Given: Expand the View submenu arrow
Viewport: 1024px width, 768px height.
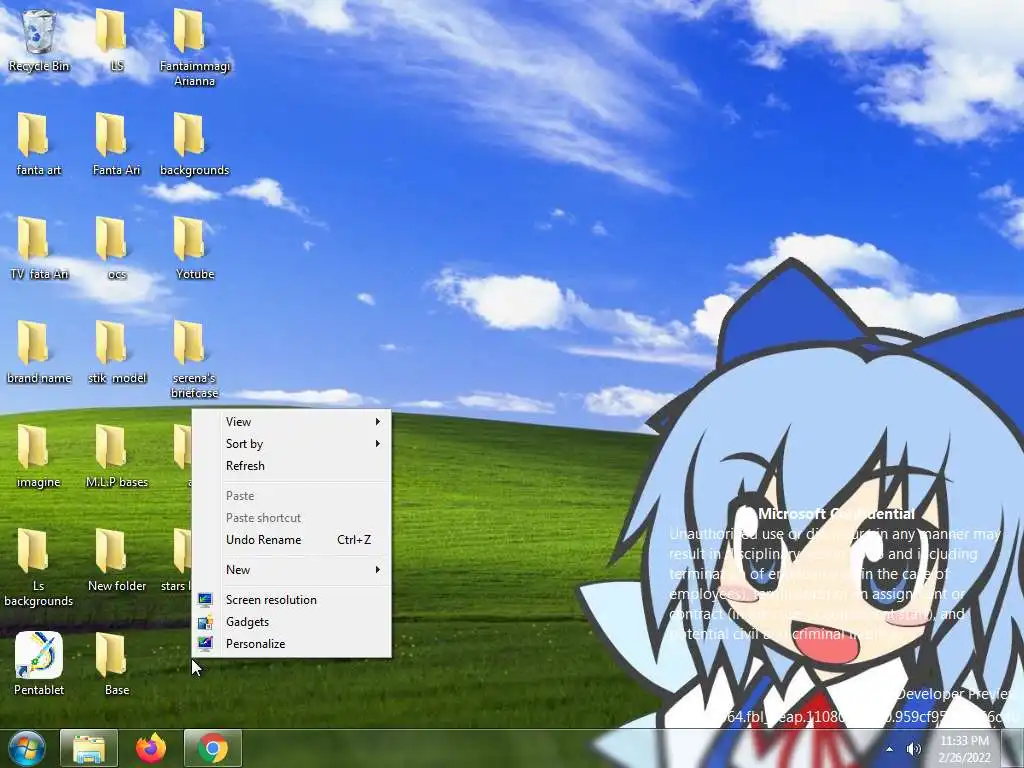Looking at the screenshot, I should click(377, 422).
